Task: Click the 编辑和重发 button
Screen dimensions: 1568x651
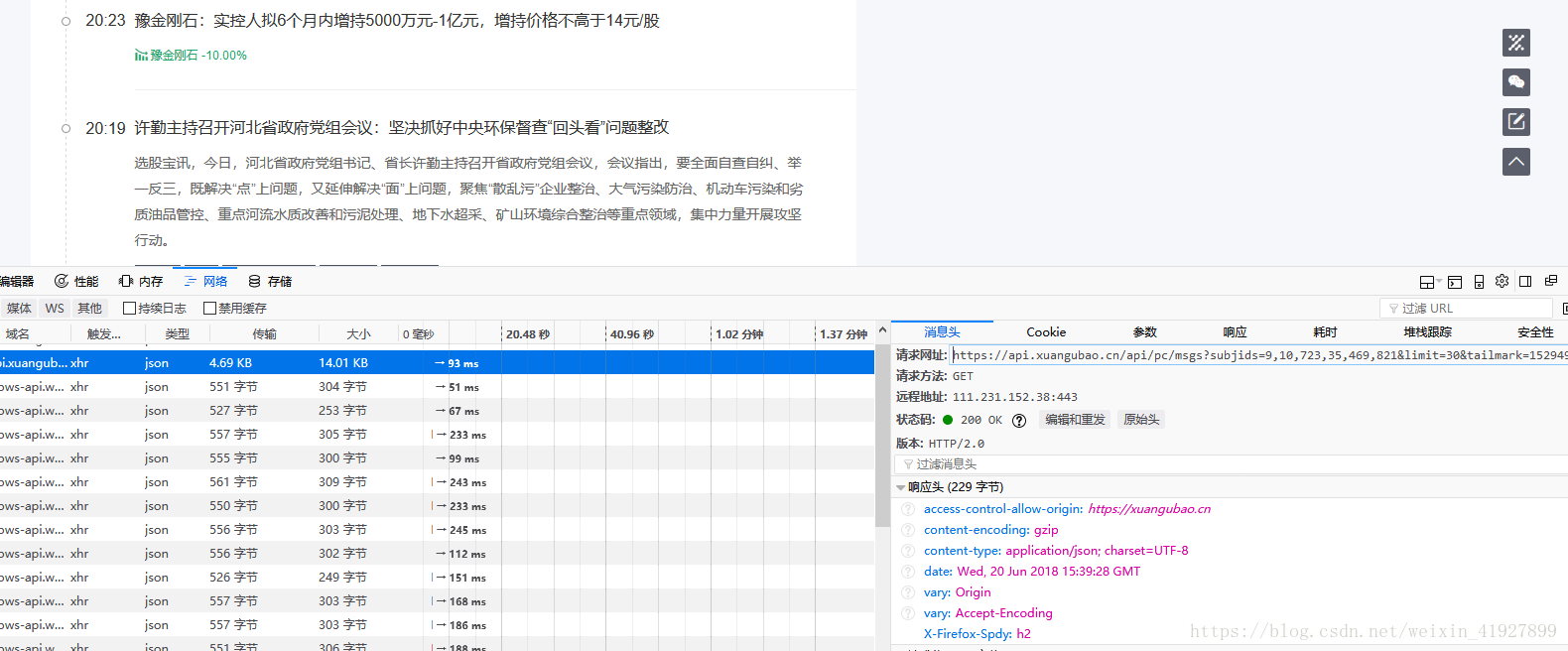Action: tap(1075, 420)
